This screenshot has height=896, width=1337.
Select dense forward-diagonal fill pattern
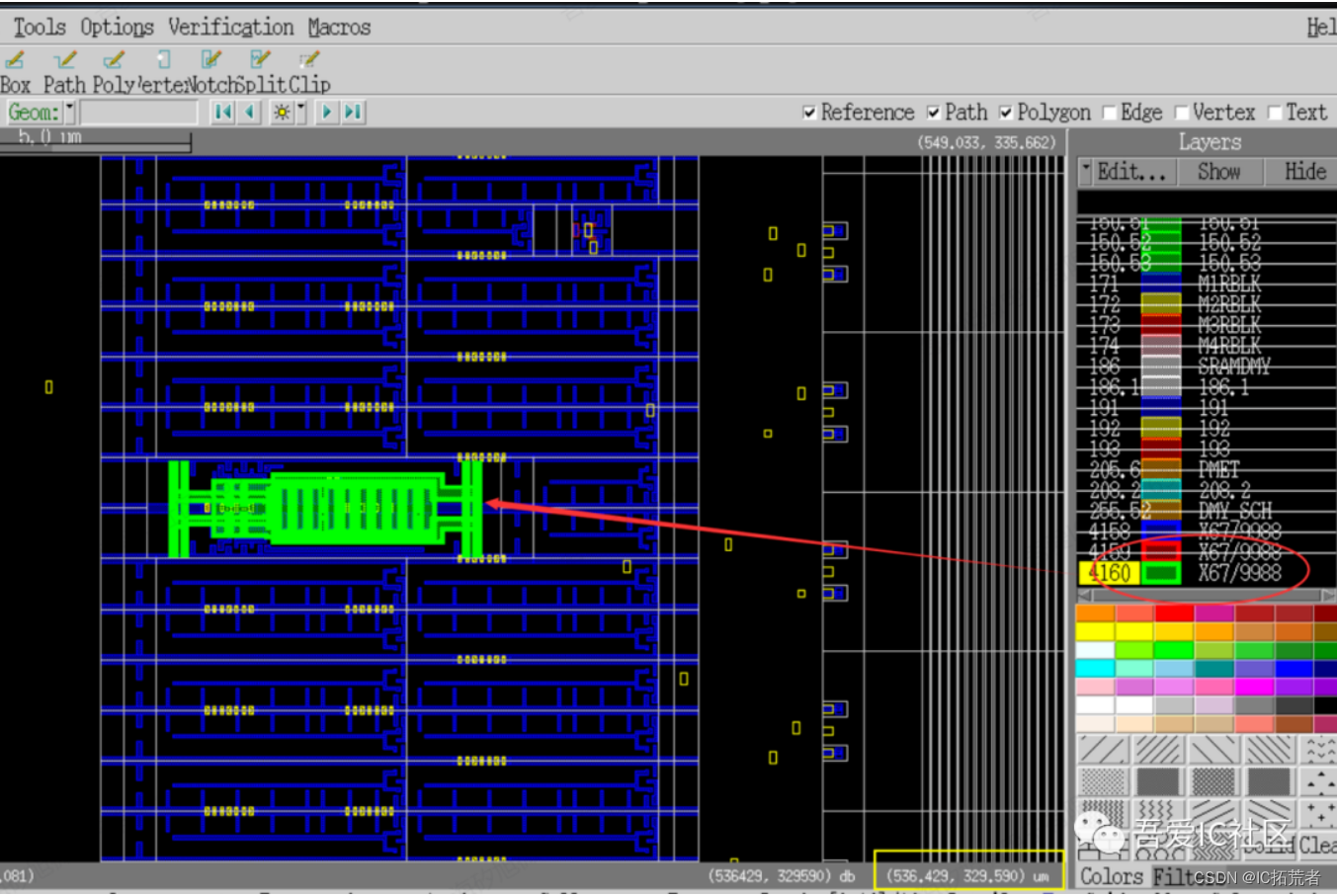1157,750
